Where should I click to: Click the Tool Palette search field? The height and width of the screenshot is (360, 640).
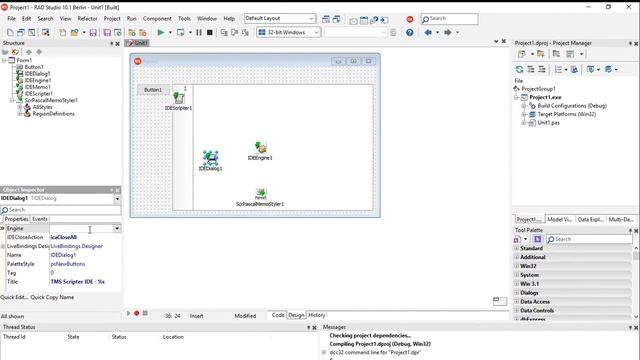coord(589,239)
